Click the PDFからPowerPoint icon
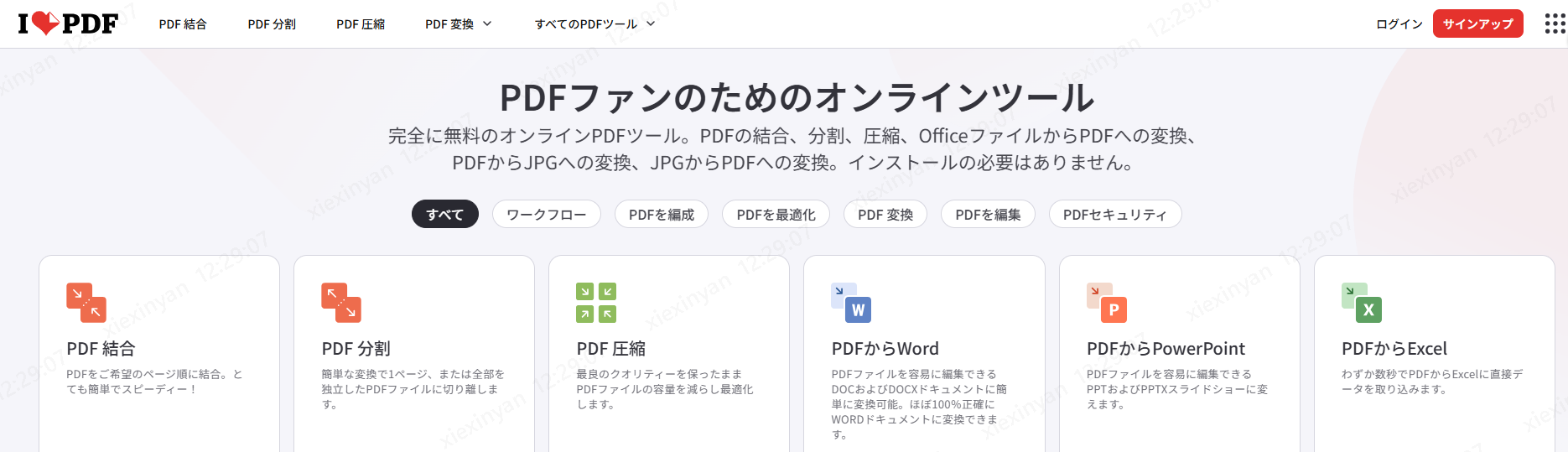 click(1107, 303)
